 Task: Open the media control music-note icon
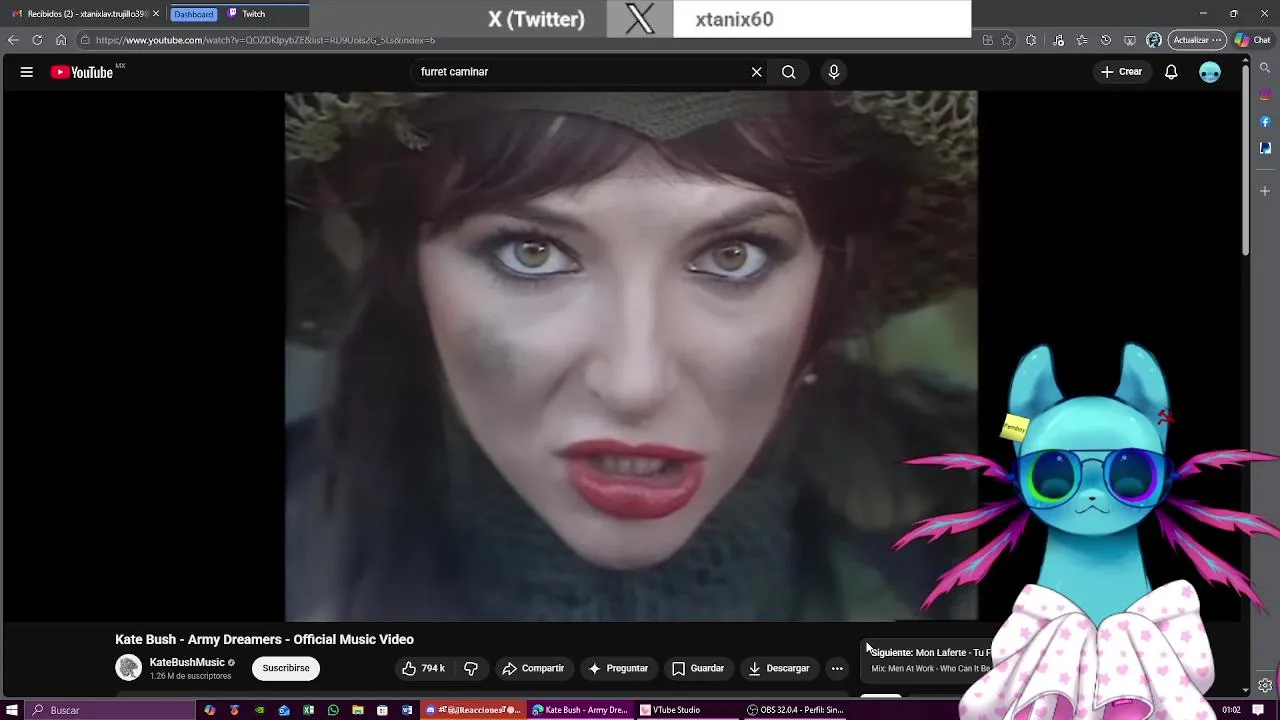(x=1059, y=40)
